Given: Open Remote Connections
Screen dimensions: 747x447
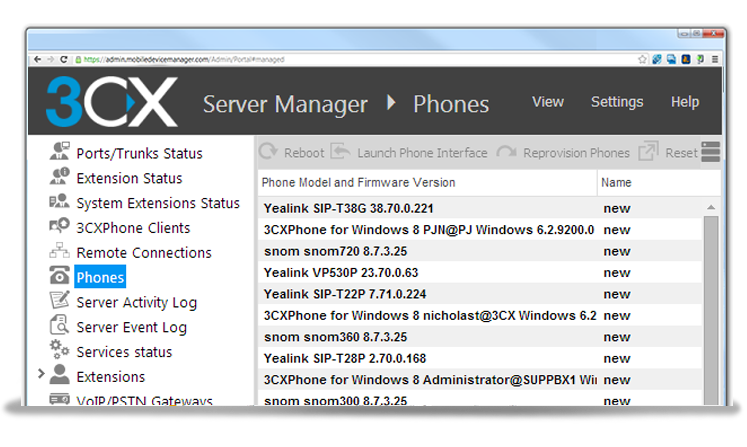Looking at the screenshot, I should (x=144, y=253).
